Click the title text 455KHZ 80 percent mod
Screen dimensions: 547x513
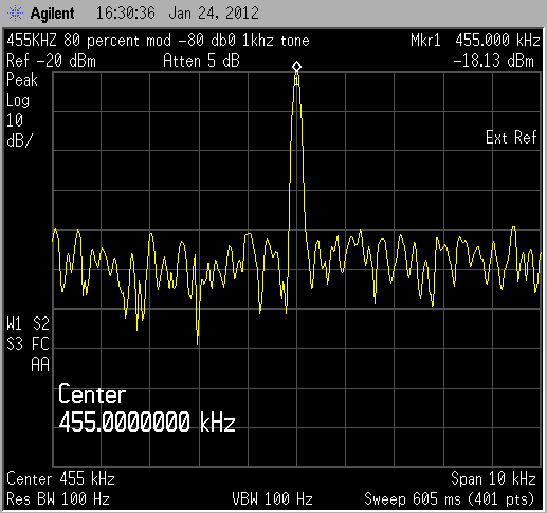[x=89, y=40]
